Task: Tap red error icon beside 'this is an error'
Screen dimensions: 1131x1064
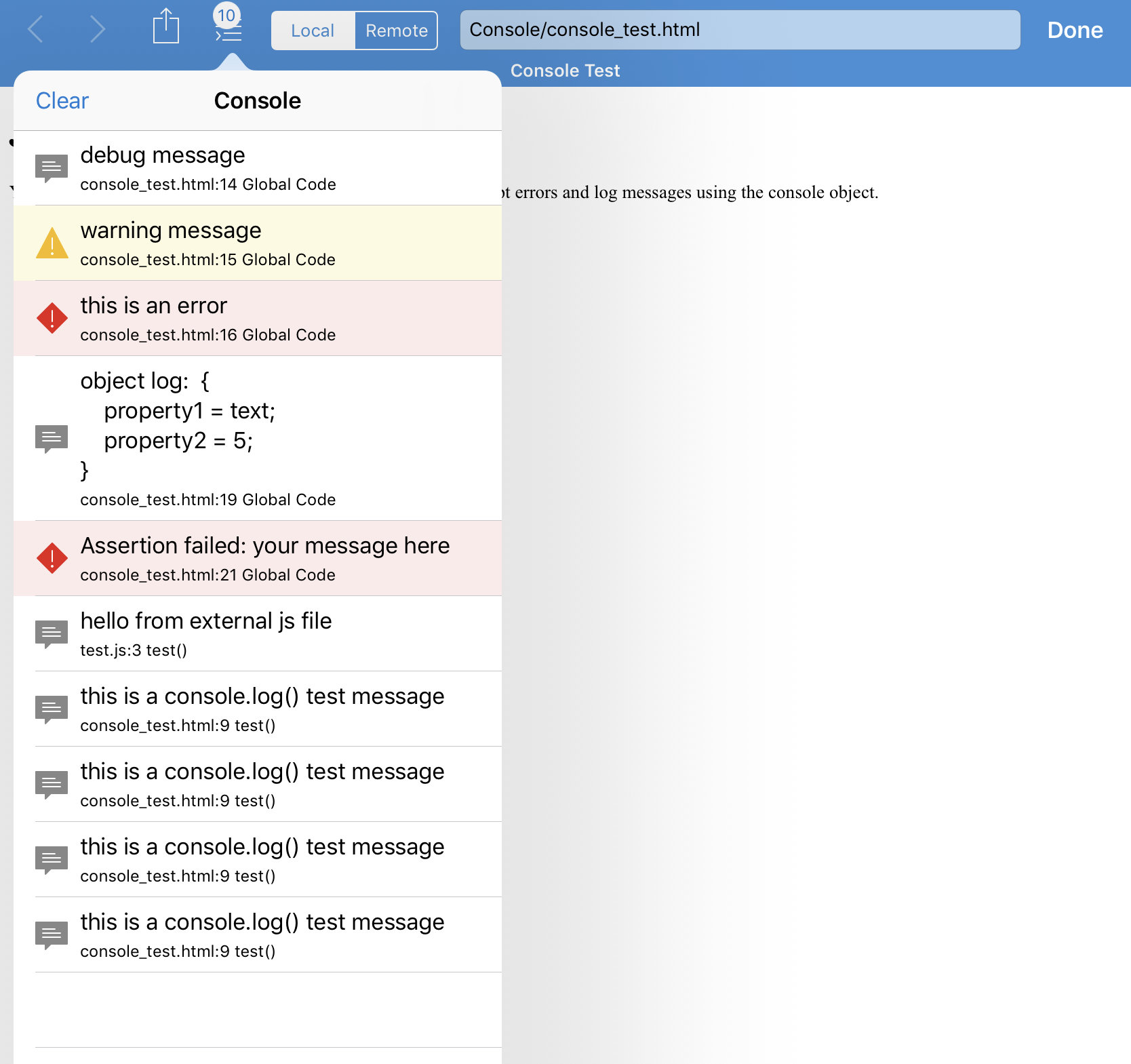Action: [52, 318]
